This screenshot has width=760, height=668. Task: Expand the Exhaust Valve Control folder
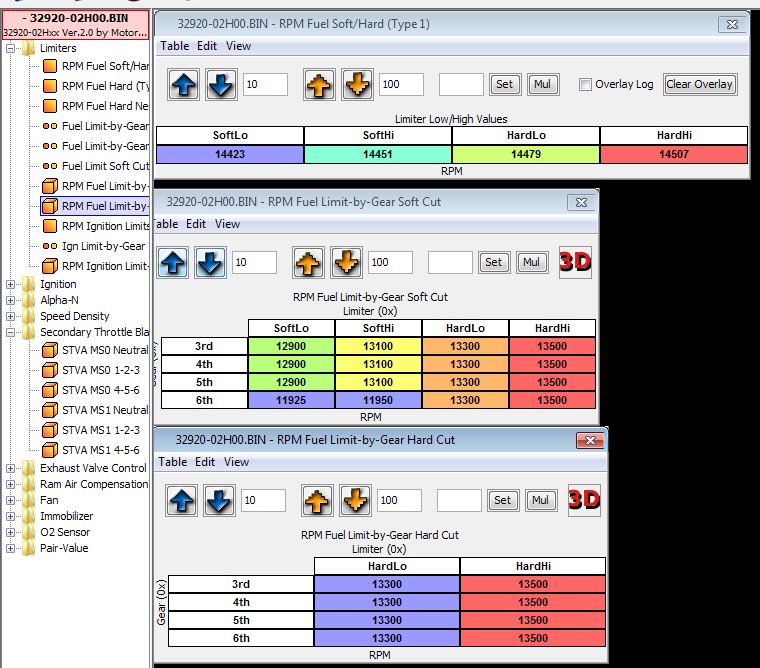(x=11, y=468)
